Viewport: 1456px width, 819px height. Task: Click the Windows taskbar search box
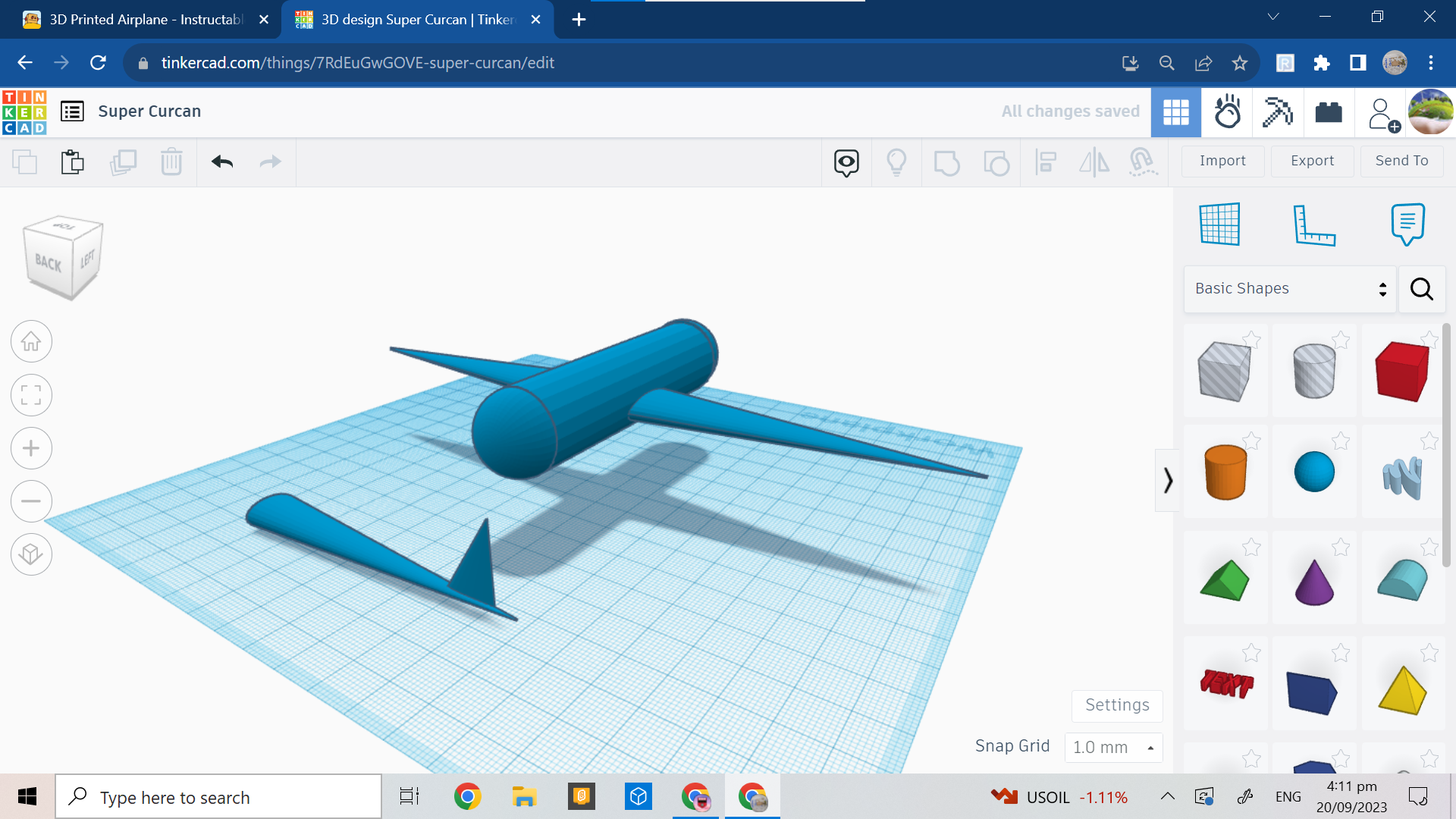(218, 797)
